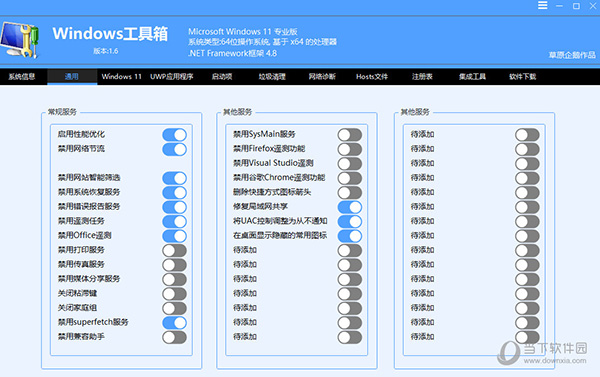Screen dimensions: 600x377
Task: Open the 软件下载 tab
Action: [x=523, y=77]
